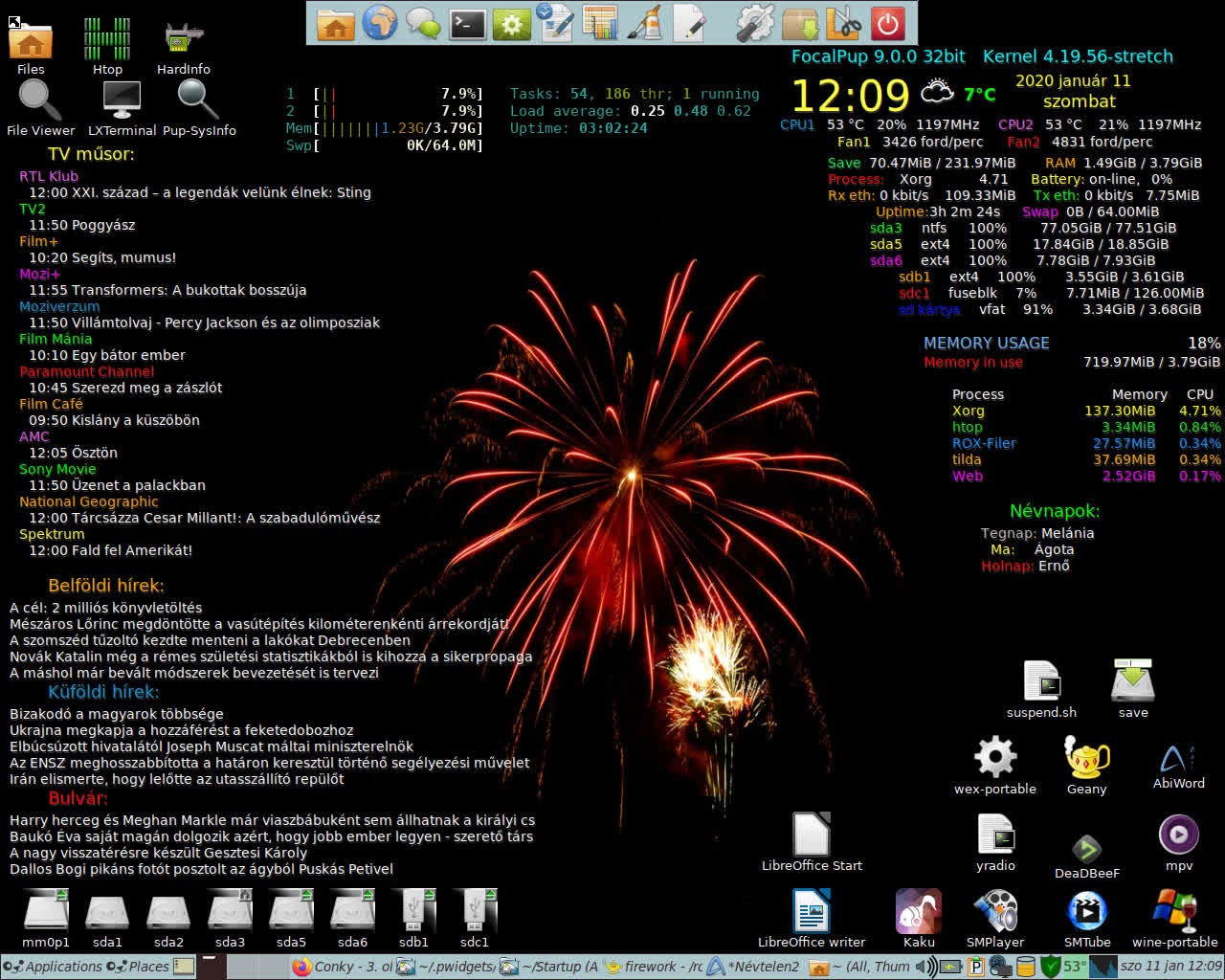Open the spreadsheet chart icon in dock
This screenshot has width=1225, height=980.
[601, 23]
